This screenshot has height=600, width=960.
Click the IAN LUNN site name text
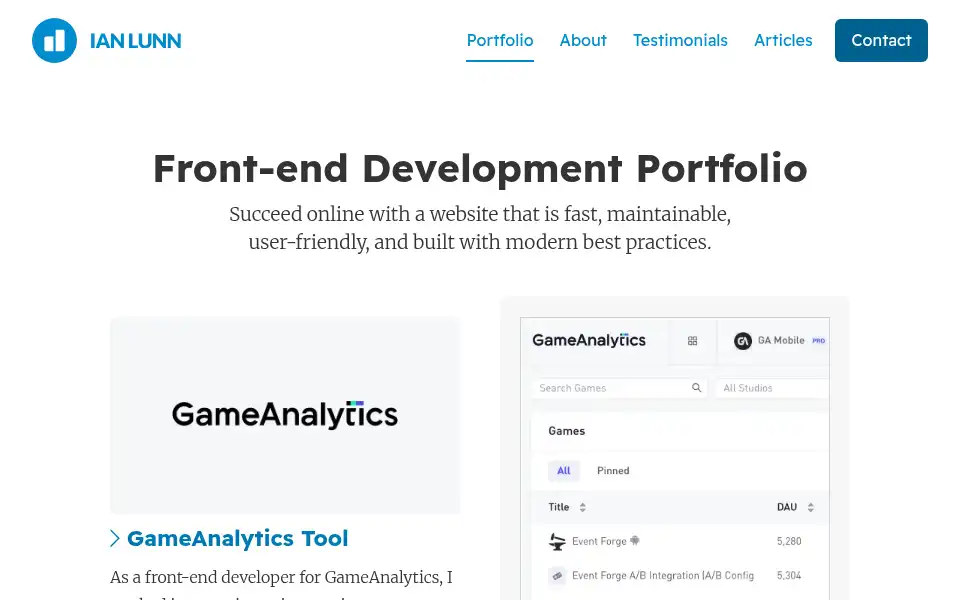135,41
